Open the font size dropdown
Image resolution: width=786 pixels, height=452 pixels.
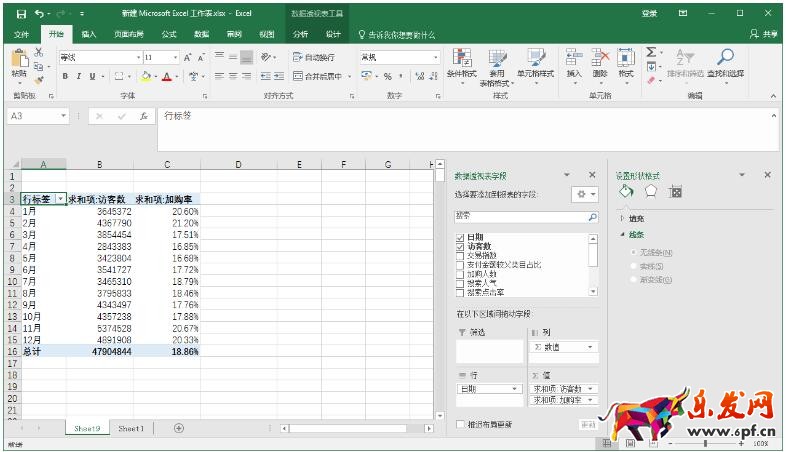click(175, 58)
